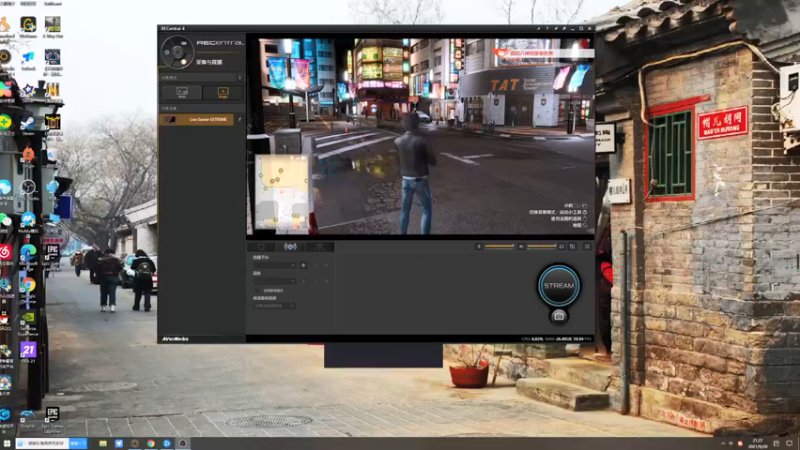Screen dimensions: 800x450
Task: Take a snapshot with the camera icon
Action: (559, 316)
